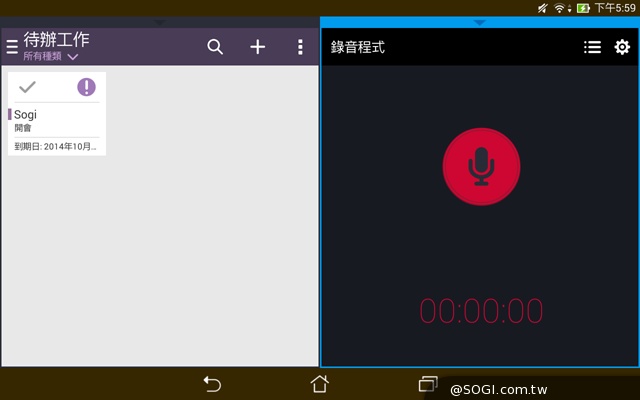
Task: Go to home screen via Home button
Action: 320,384
